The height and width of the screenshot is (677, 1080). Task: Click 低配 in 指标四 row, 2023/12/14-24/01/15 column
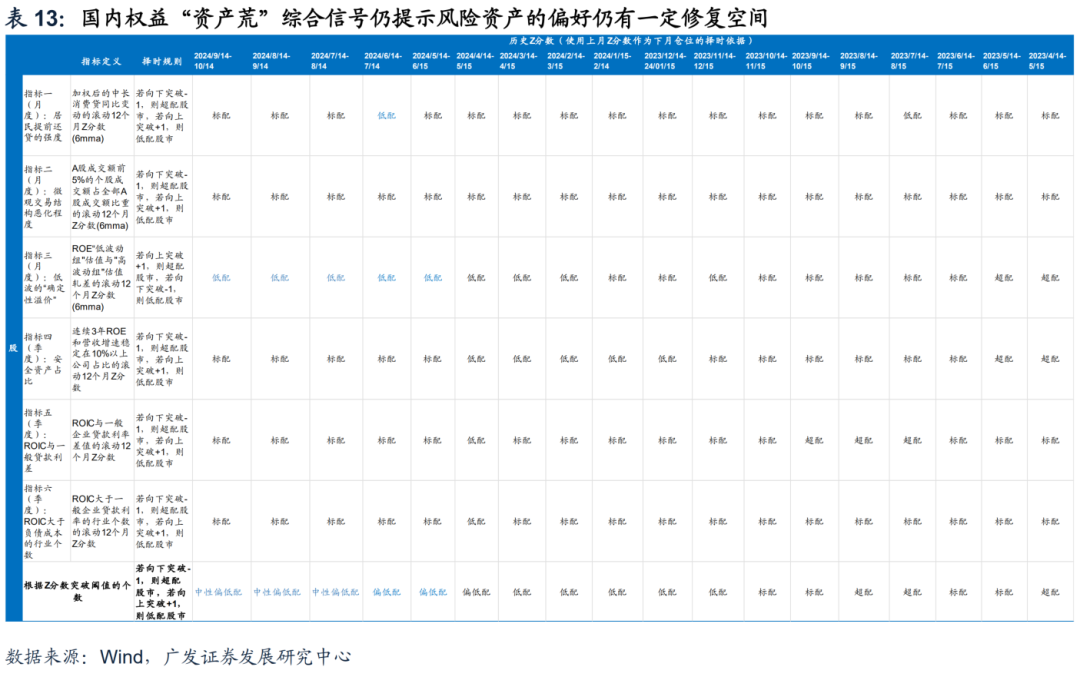667,359
